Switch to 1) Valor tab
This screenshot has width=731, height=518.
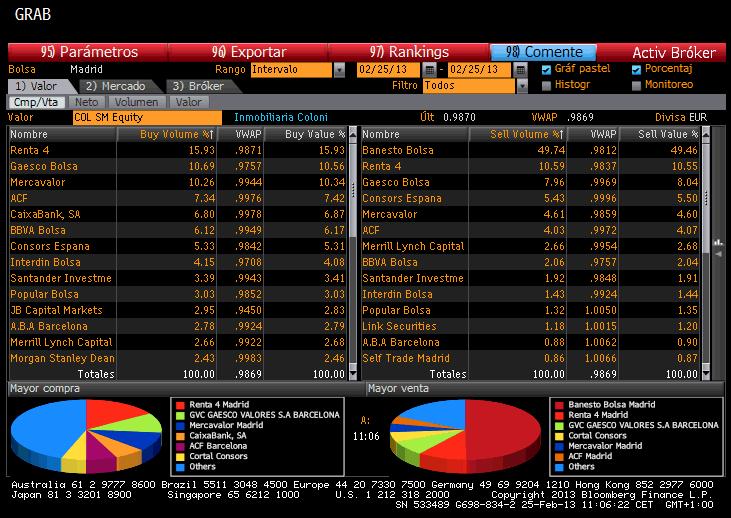coord(40,86)
